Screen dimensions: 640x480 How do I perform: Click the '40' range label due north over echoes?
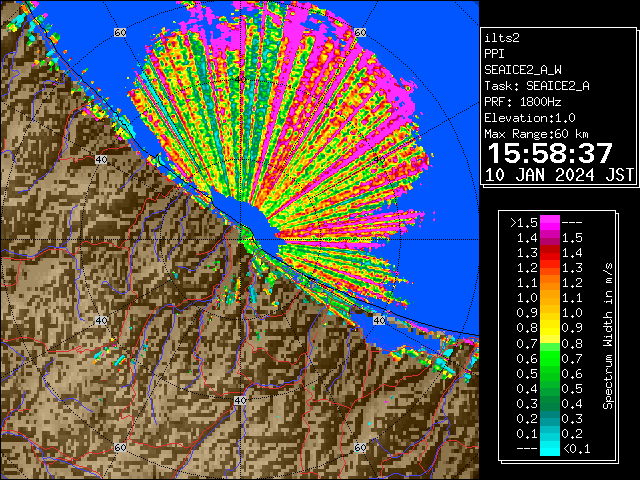pyautogui.click(x=240, y=80)
